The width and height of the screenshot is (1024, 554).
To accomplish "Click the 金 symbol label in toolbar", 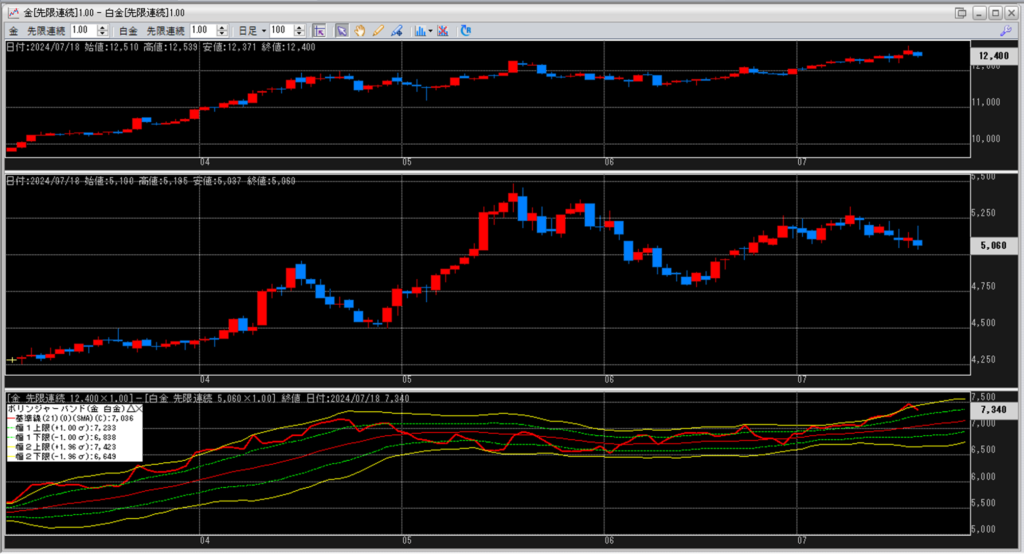I will (12, 31).
